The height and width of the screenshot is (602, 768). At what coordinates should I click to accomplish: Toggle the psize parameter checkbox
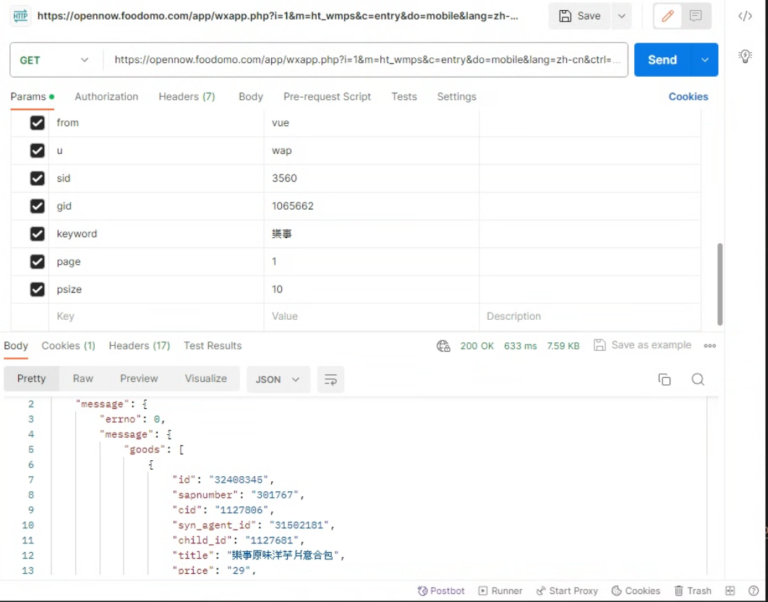pyautogui.click(x=37, y=289)
